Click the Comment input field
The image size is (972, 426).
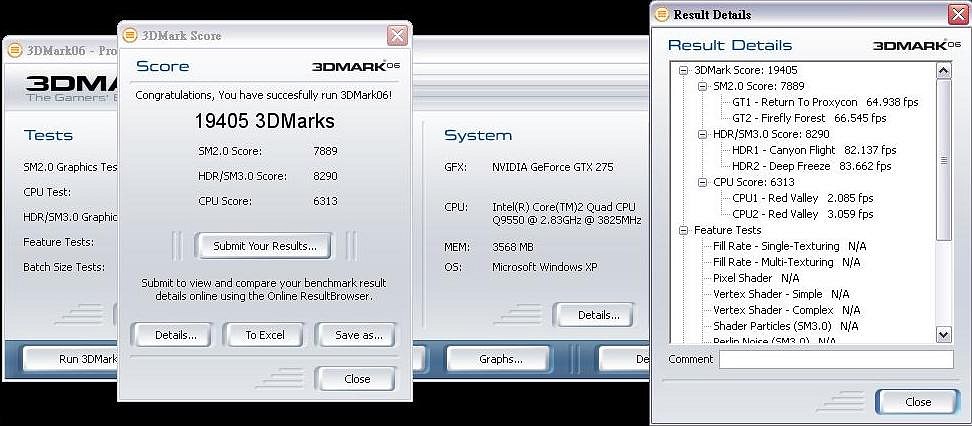836,360
